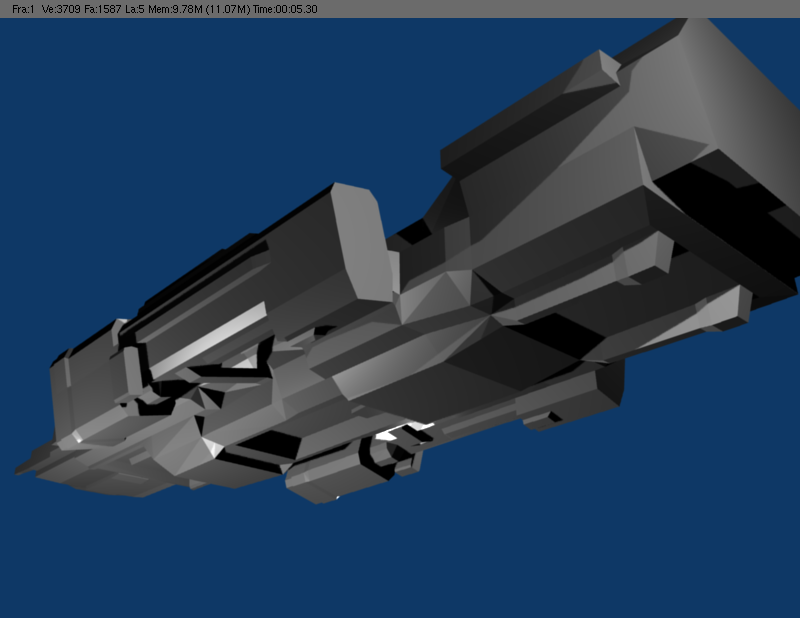Viewport: 800px width, 618px height.
Task: Select the 'Mem:9.78M (11.07M)' memory readout
Action: [199, 9]
